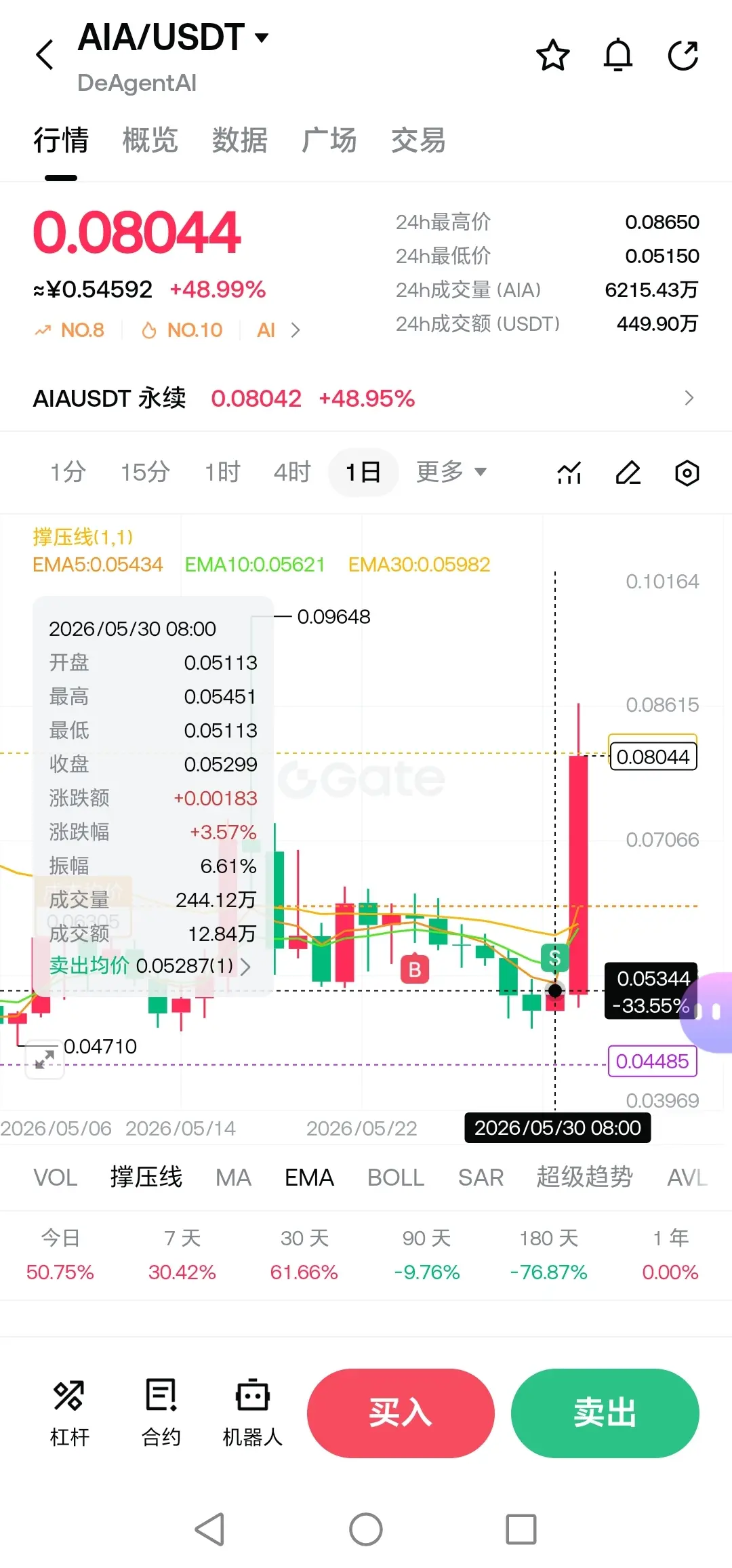Toggle the 超级趋势 indicator
The image size is (732, 1568).
(584, 1178)
